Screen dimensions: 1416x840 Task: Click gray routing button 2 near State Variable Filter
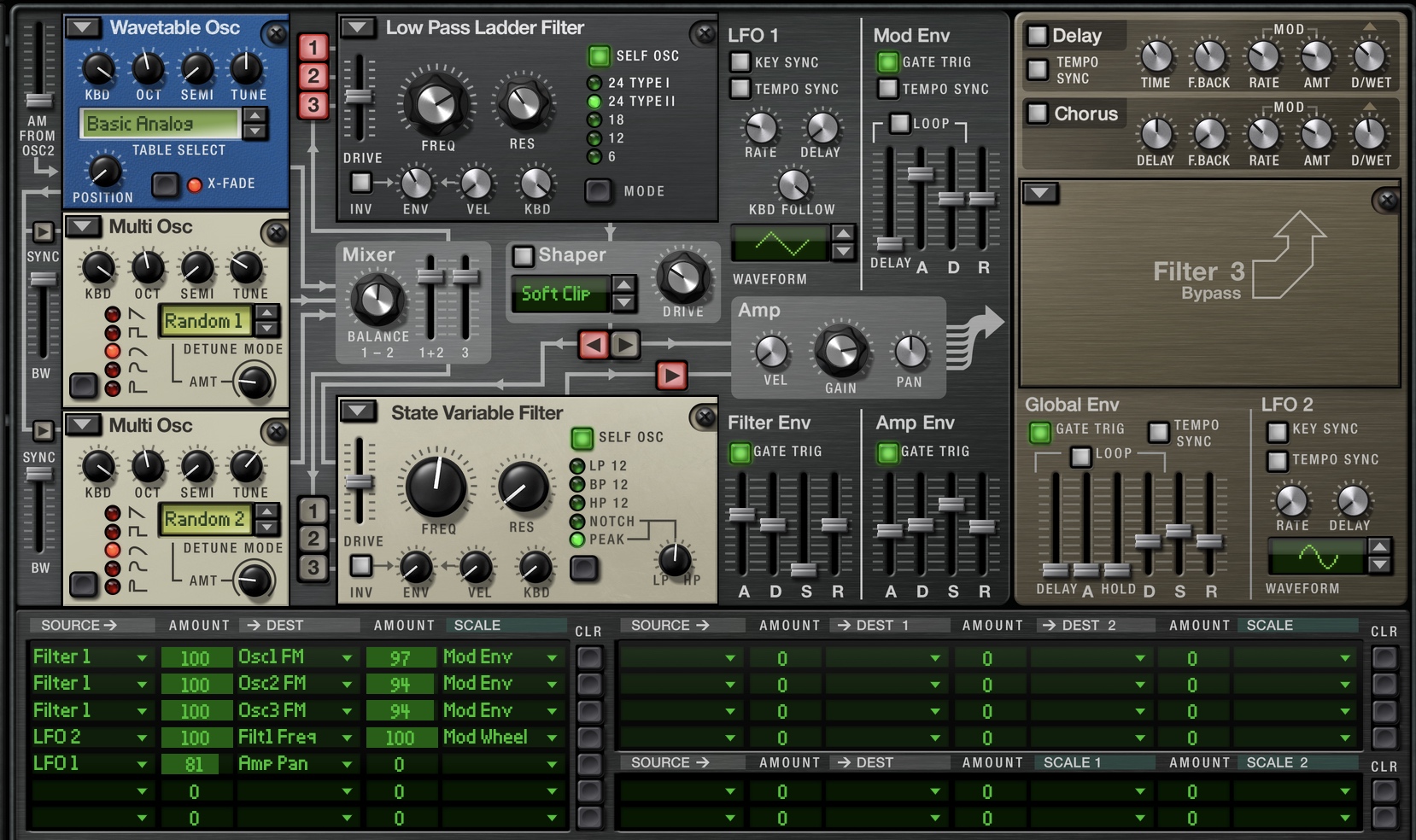(x=313, y=539)
